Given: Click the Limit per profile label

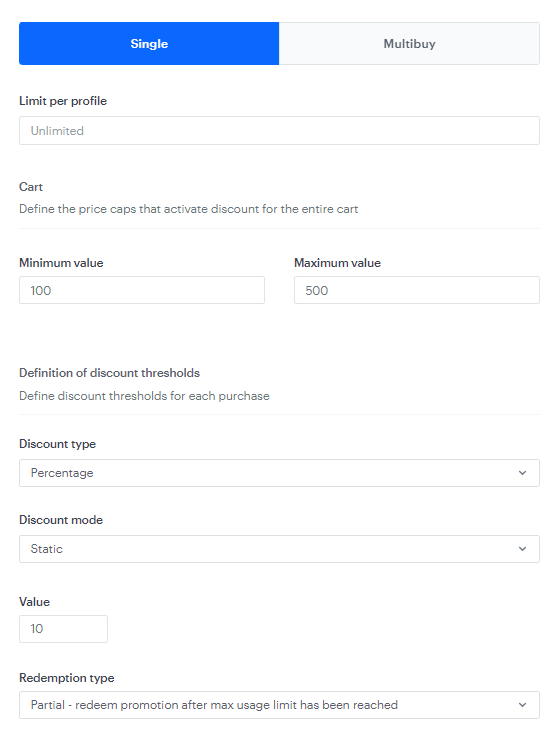Looking at the screenshot, I should (63, 101).
